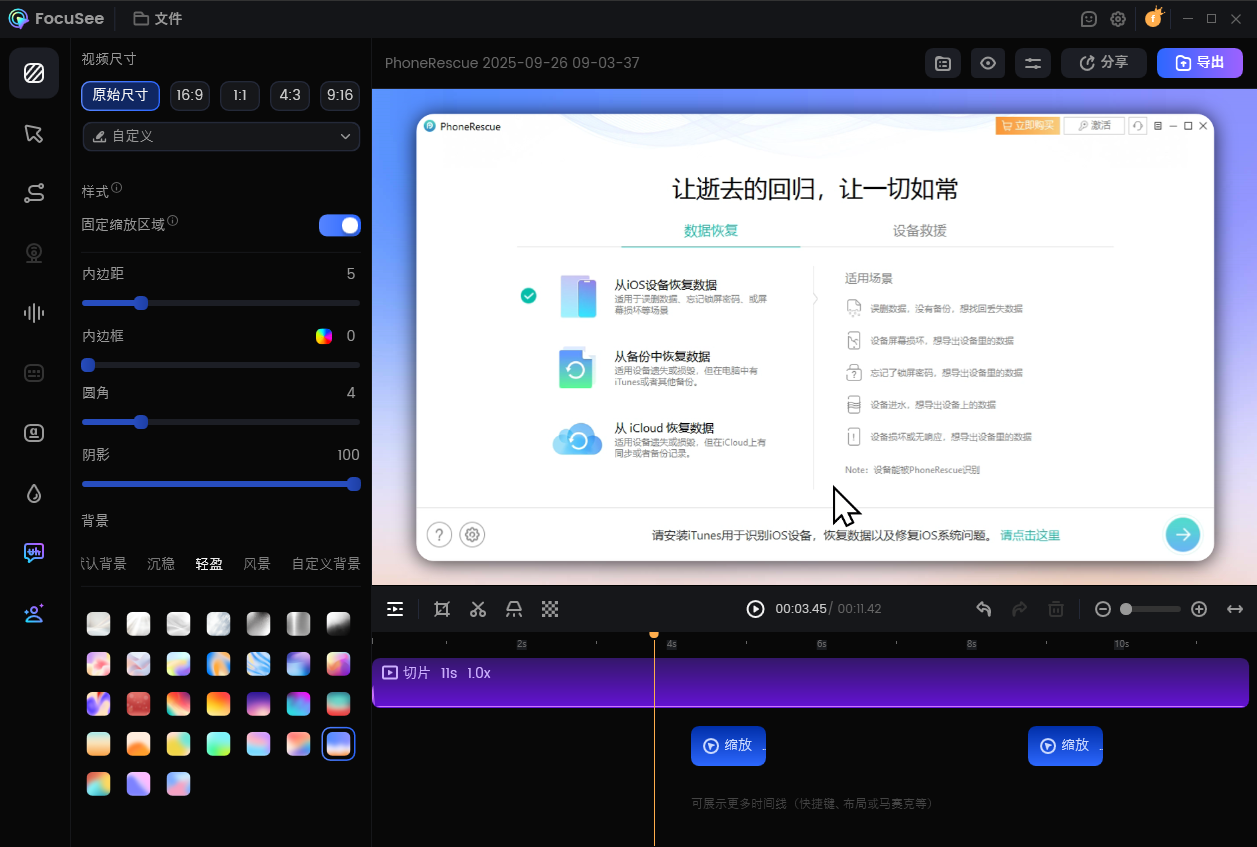The width and height of the screenshot is (1257, 847).
Task: Switch to 风景 background tab
Action: (x=257, y=564)
